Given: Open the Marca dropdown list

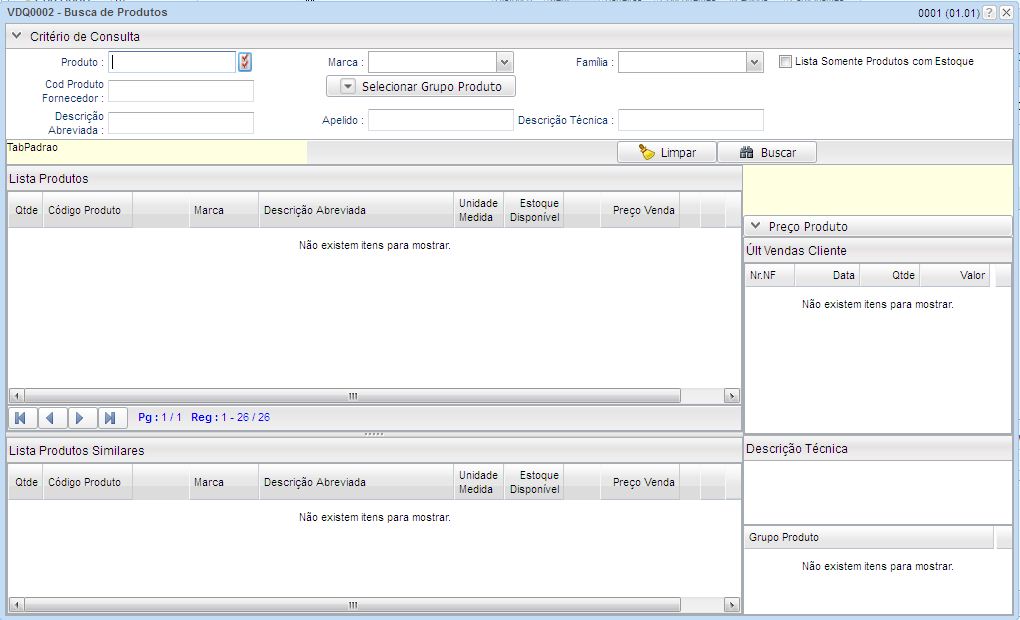Looking at the screenshot, I should [505, 61].
